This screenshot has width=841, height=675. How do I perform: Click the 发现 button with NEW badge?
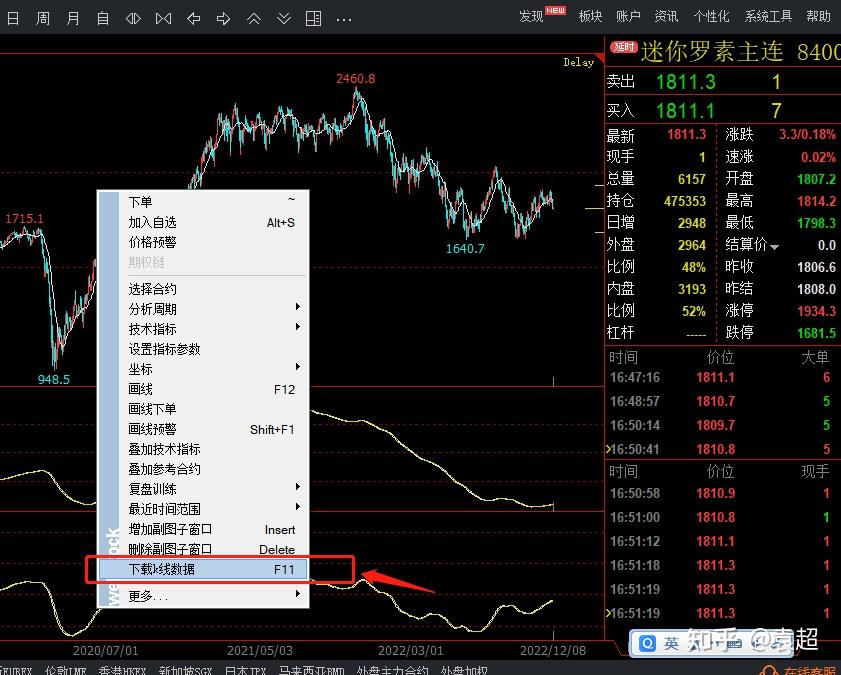point(533,17)
